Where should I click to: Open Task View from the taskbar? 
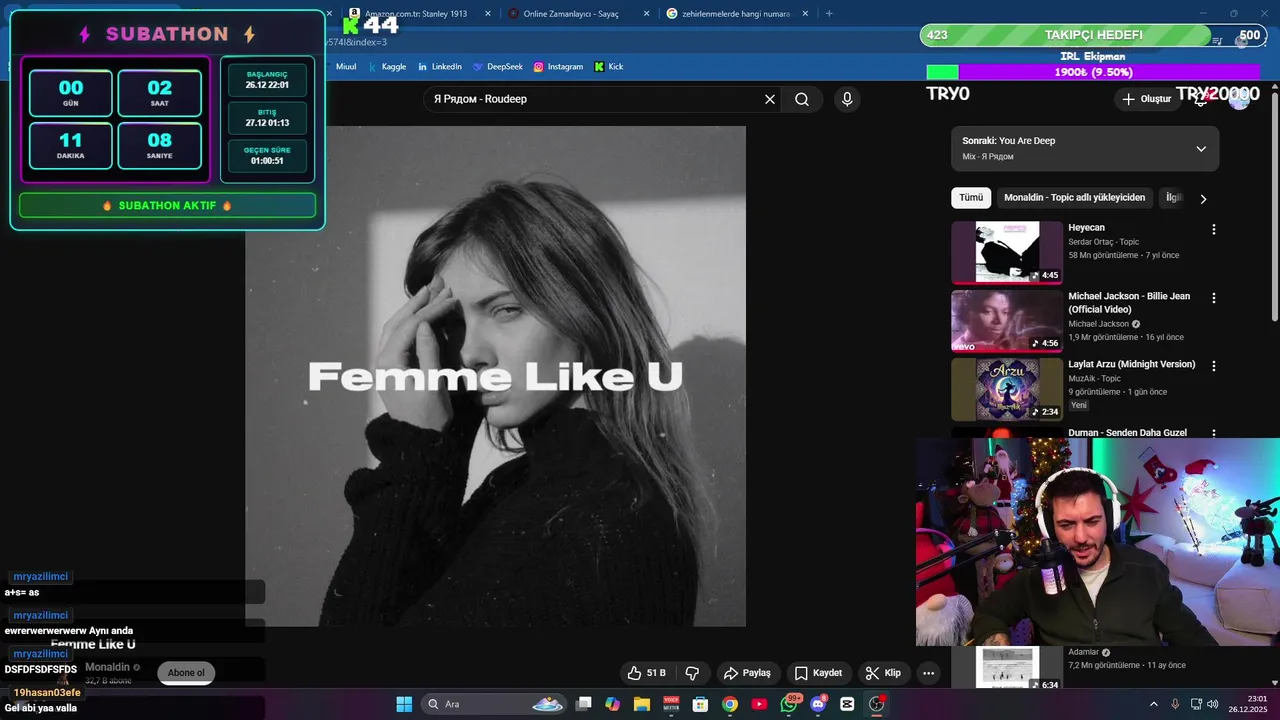(584, 704)
